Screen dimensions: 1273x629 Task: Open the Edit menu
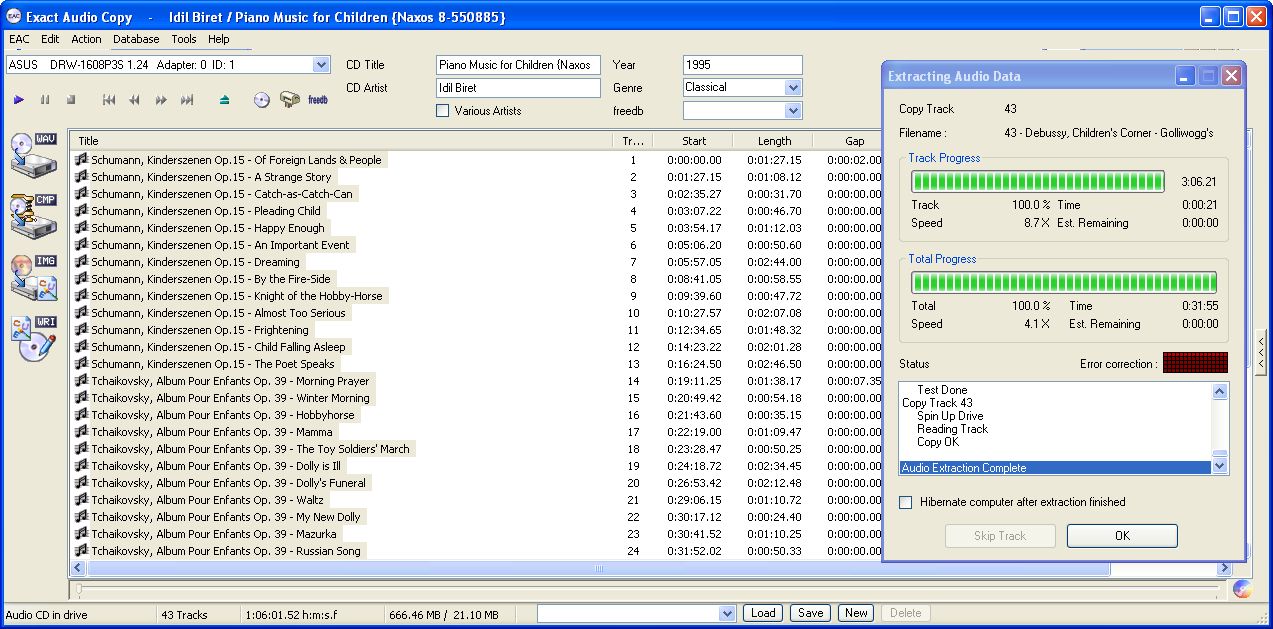[50, 40]
